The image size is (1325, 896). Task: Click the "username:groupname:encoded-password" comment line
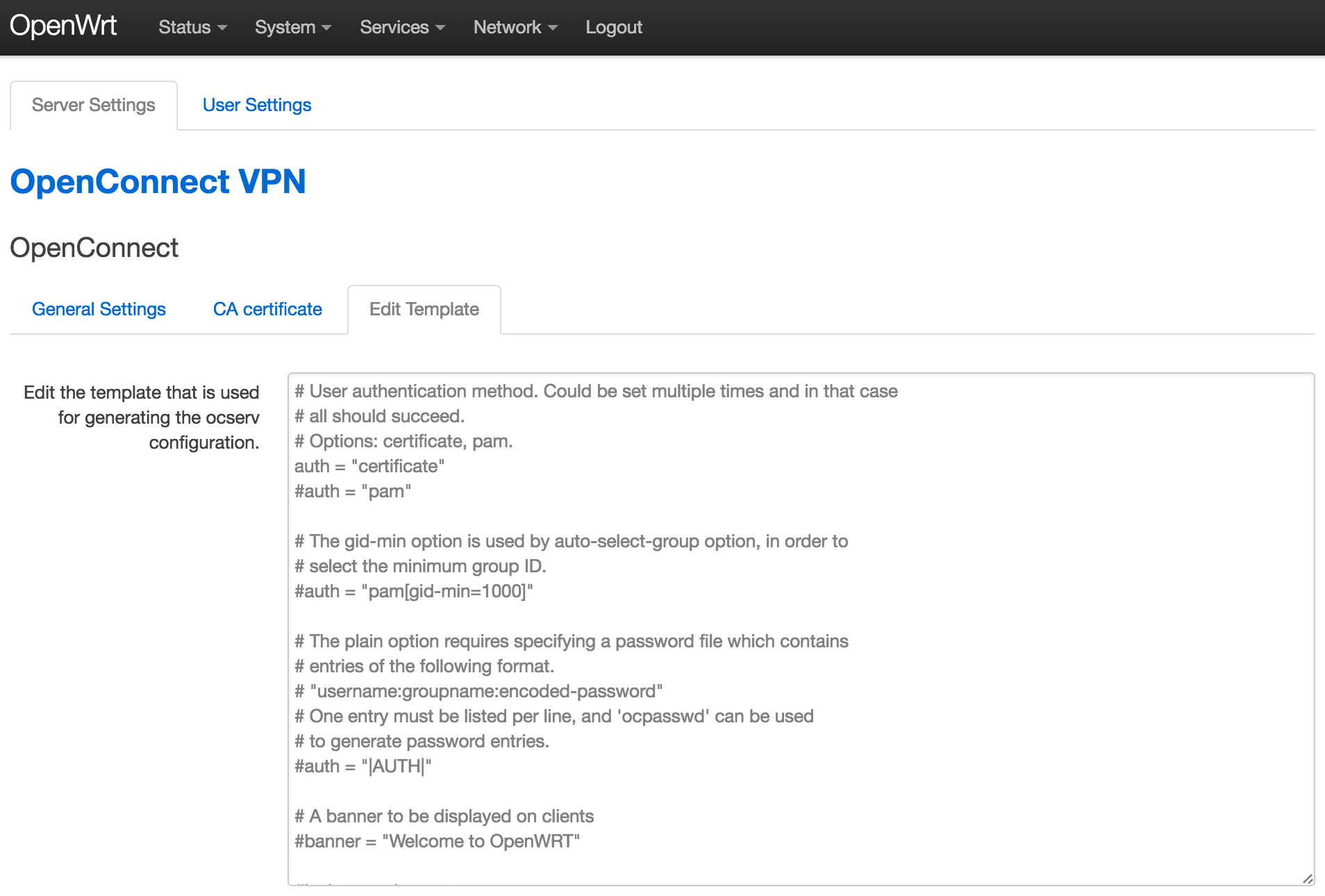point(478,691)
